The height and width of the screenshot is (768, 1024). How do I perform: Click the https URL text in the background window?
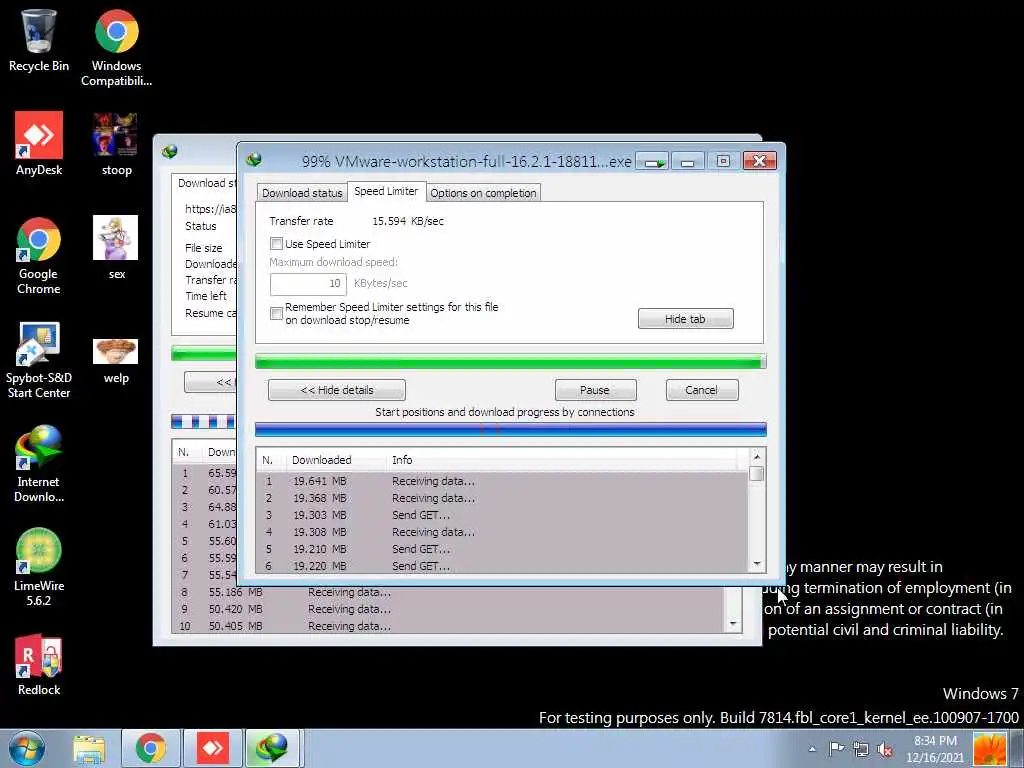pyautogui.click(x=210, y=209)
